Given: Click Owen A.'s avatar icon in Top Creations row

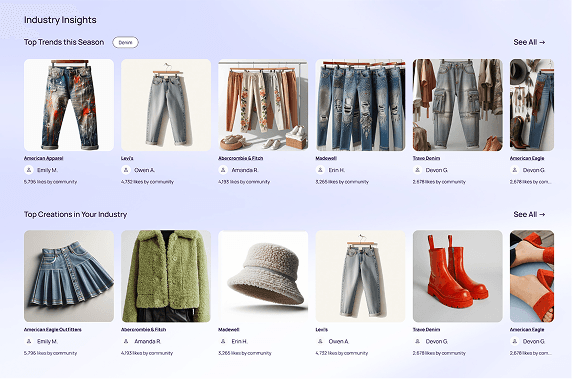Looking at the screenshot, I should click(x=320, y=341).
